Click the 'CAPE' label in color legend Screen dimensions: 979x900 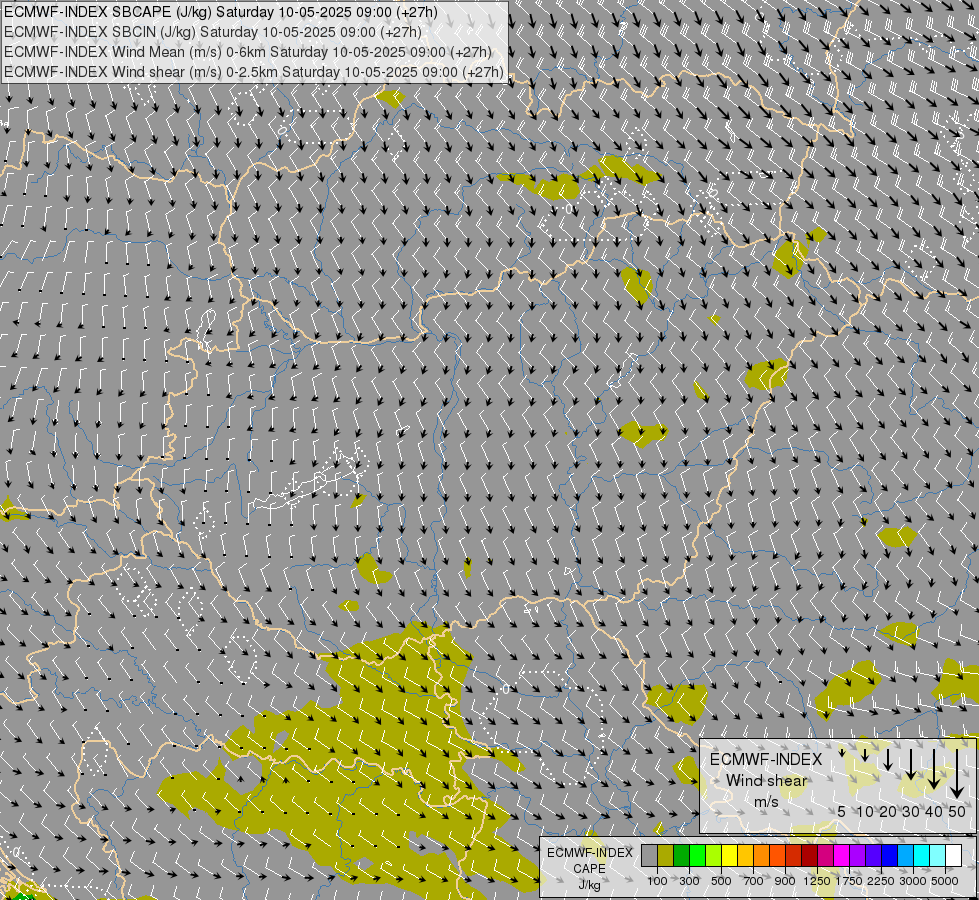tap(590, 868)
